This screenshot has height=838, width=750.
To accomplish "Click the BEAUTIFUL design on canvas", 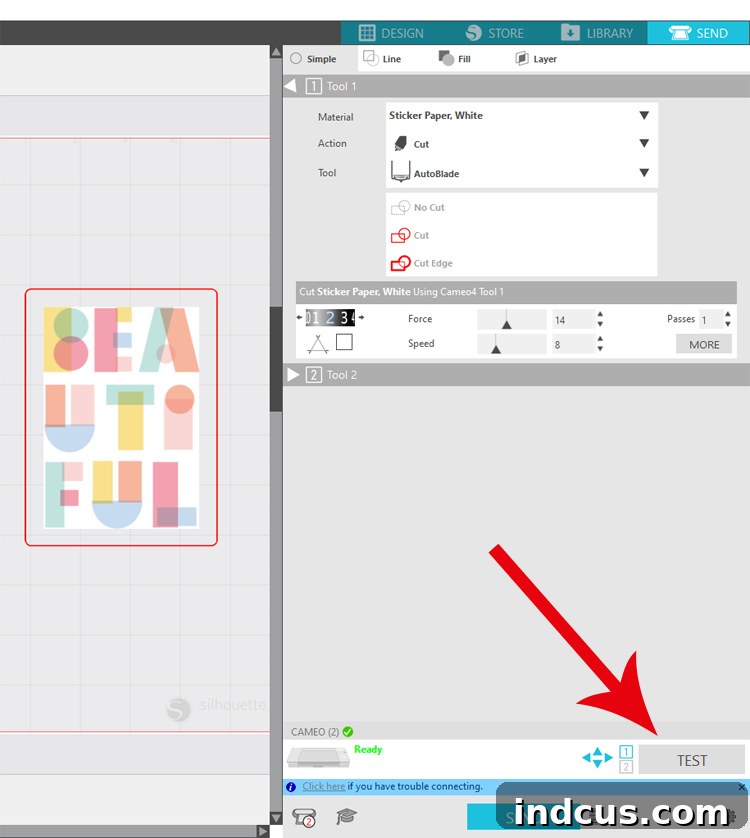I will [121, 417].
